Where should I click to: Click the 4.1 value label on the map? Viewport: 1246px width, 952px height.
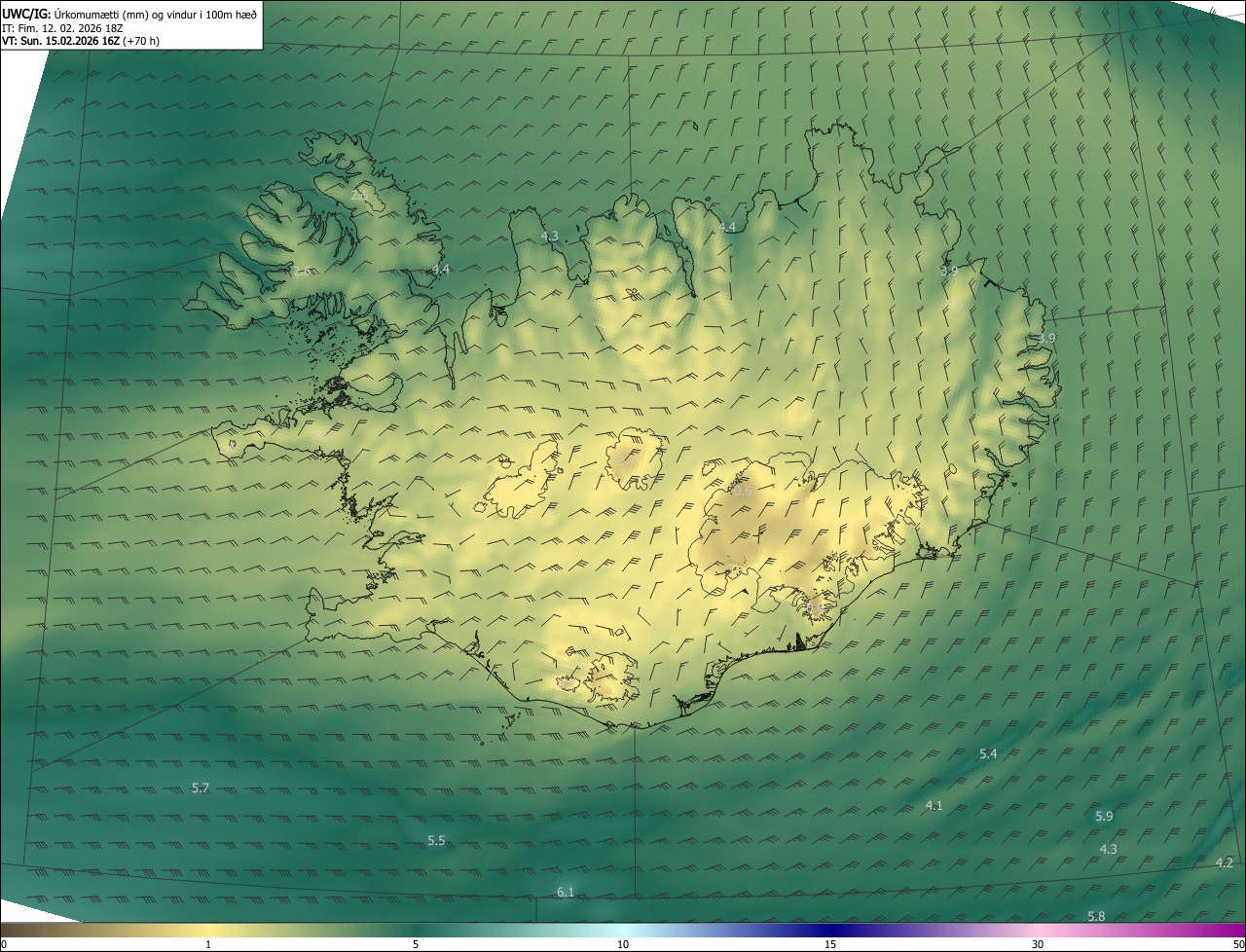coord(934,805)
